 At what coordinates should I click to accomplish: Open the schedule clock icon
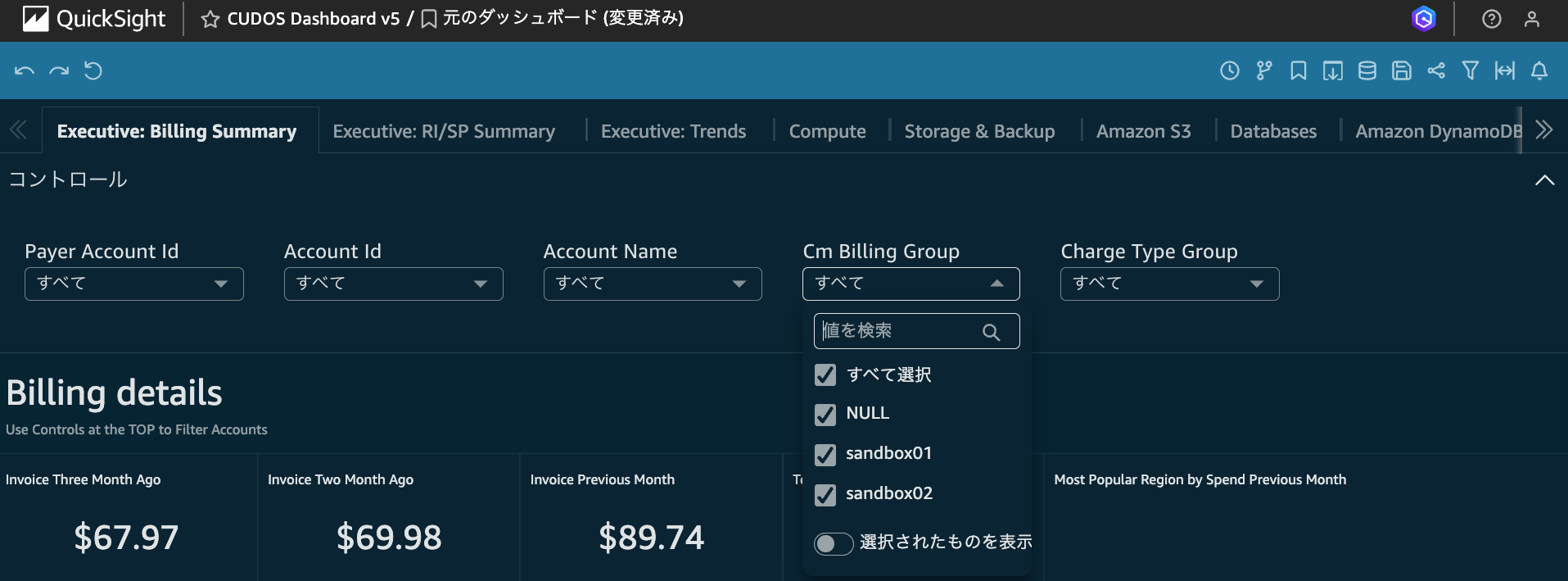pos(1230,70)
